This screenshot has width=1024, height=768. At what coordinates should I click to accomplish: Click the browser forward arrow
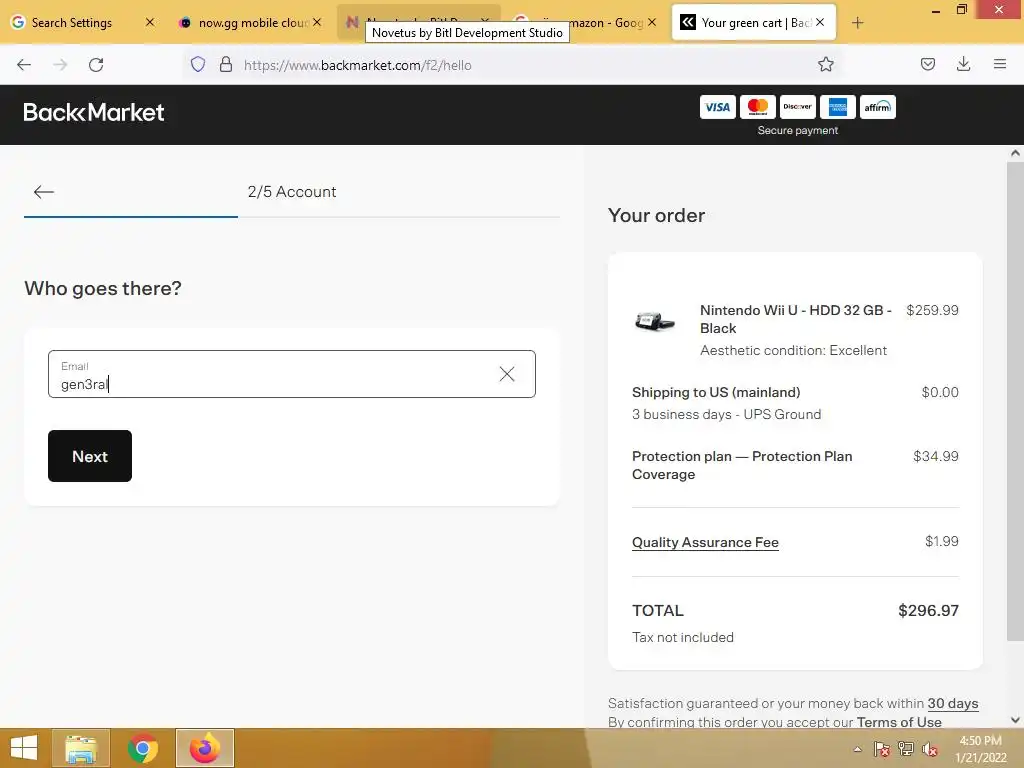pos(60,65)
